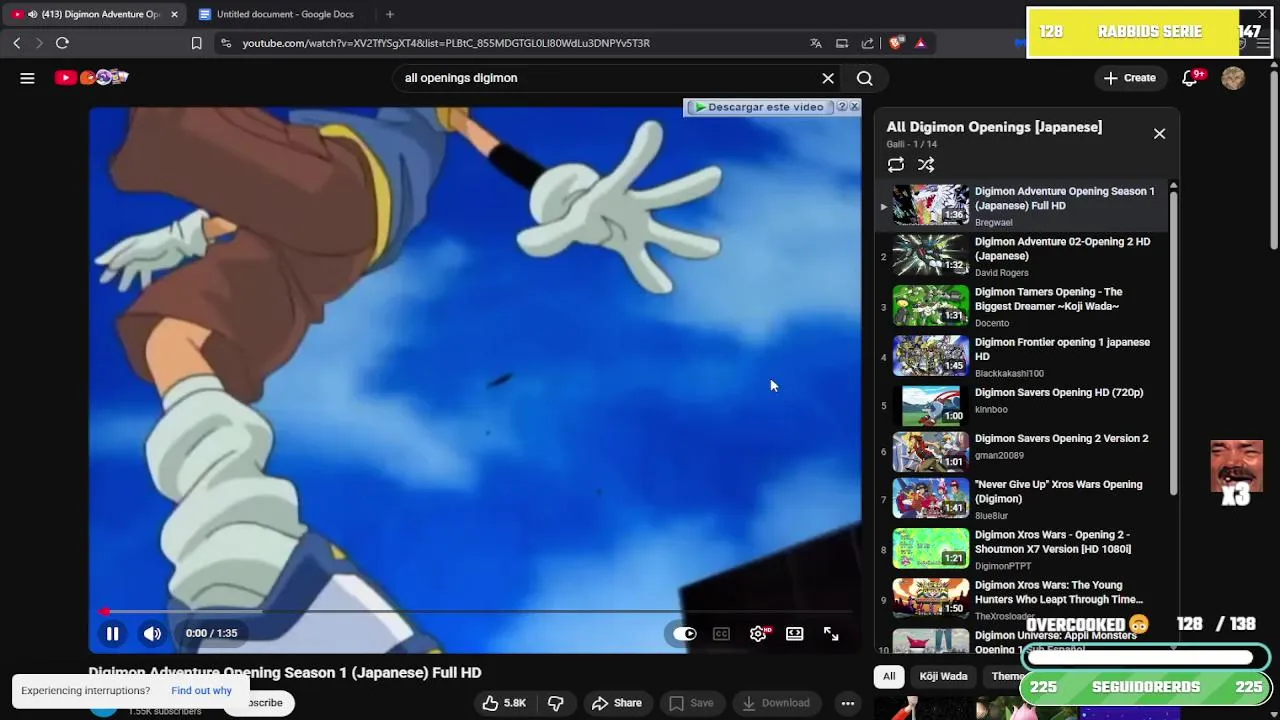Bookmark this page icon
1280x720 pixels.
196,43
